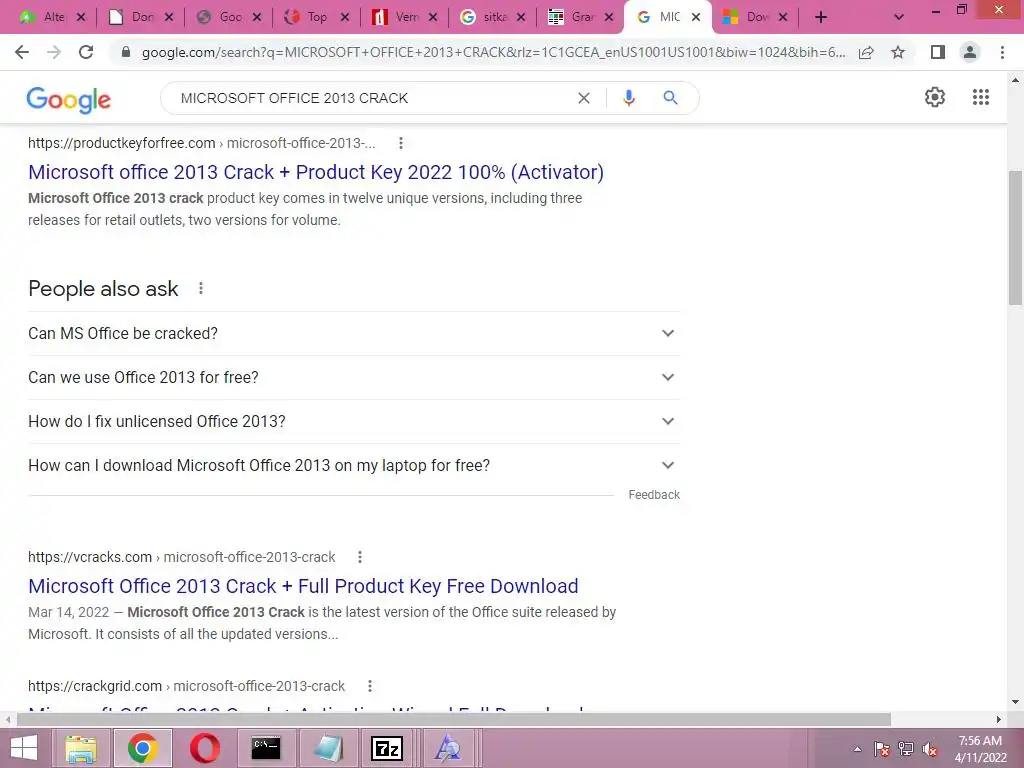The height and width of the screenshot is (768, 1024).
Task: Go back to the previous page
Action: 22,52
